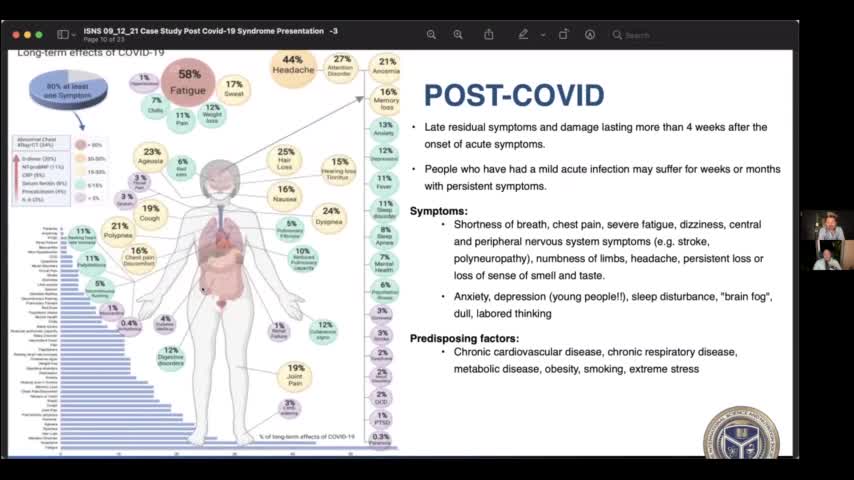Close the Preview window with red button
This screenshot has height=480, width=854.
tap(16, 35)
